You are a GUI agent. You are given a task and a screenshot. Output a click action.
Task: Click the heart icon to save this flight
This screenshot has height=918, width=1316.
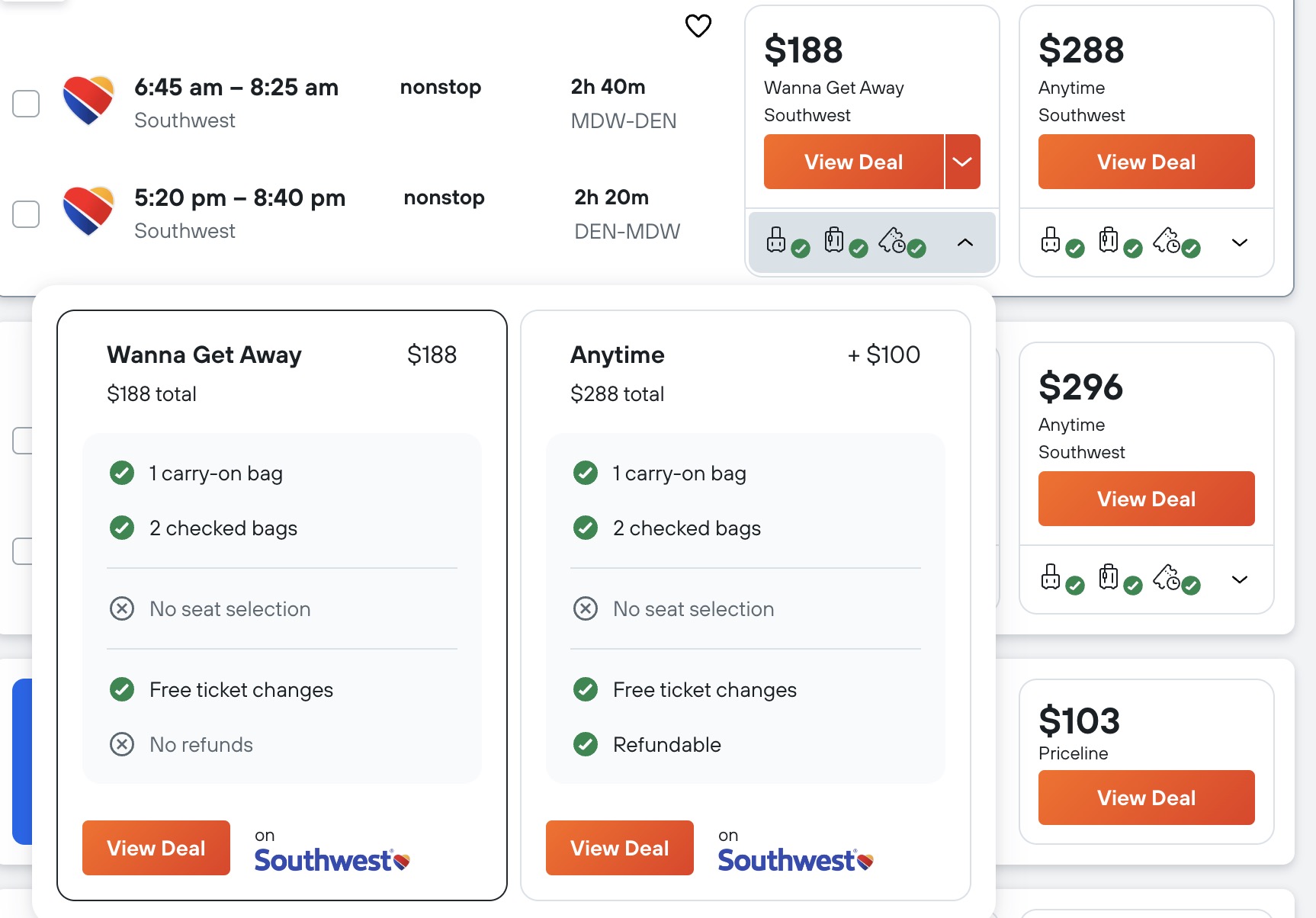[698, 25]
